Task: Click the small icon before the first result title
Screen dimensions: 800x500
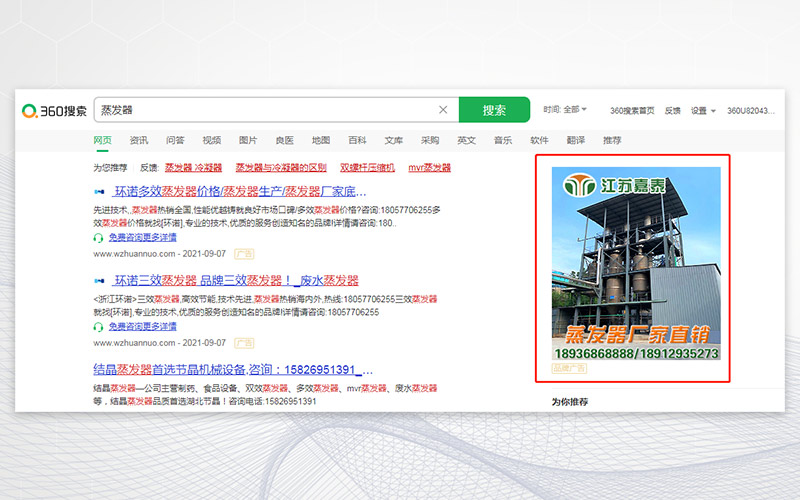Action: point(99,192)
